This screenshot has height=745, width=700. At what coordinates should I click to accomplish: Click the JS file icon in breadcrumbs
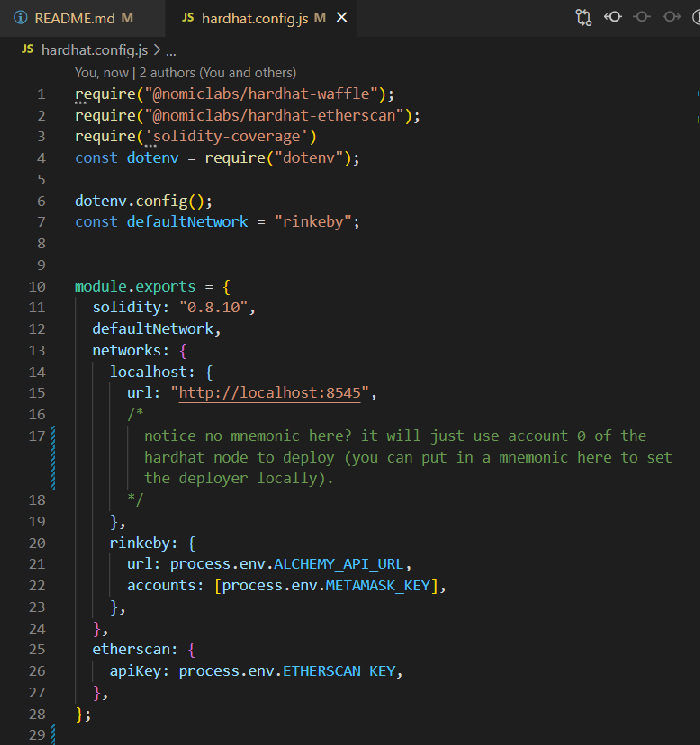pos(28,49)
